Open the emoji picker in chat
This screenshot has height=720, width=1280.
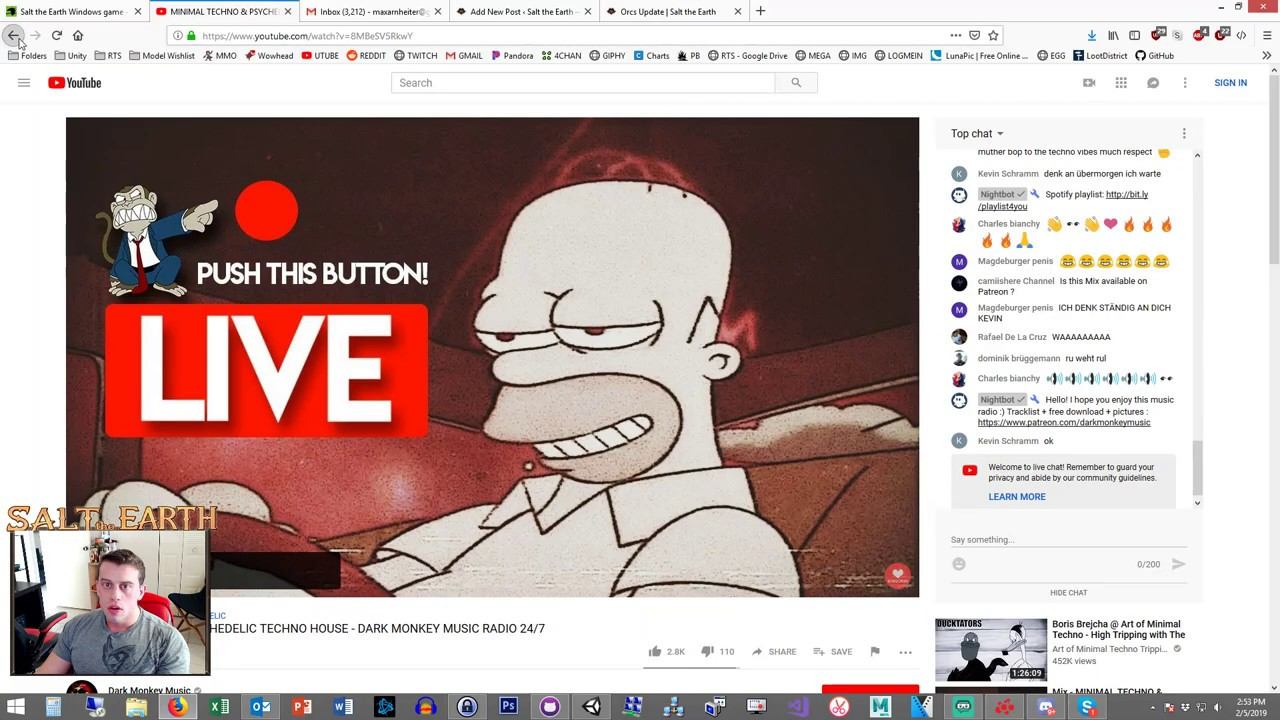(959, 564)
